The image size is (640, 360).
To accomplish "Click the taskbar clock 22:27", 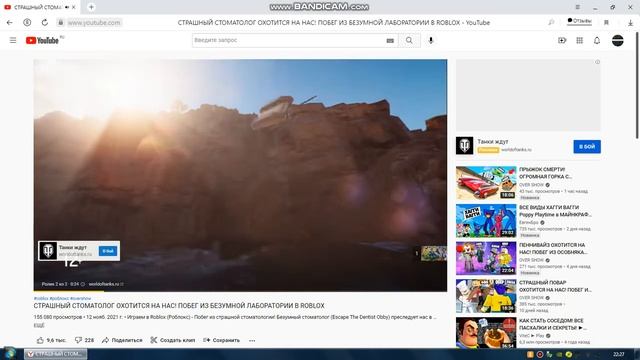I will (619, 354).
